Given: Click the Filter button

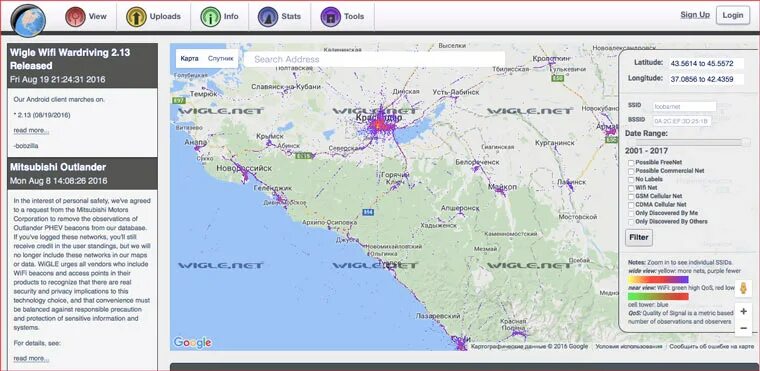Looking at the screenshot, I should pyautogui.click(x=639, y=238).
